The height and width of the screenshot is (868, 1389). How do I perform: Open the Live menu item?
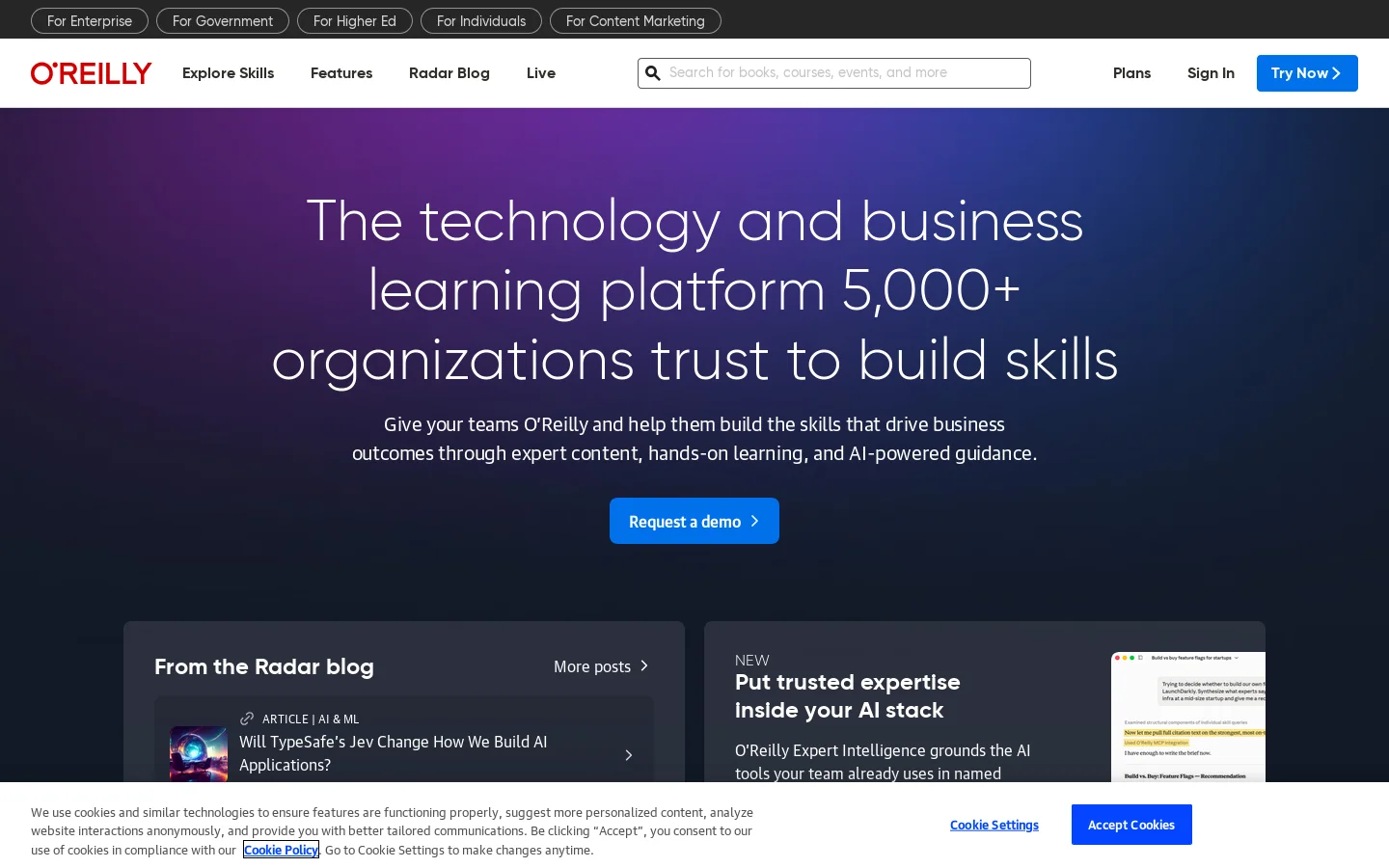[541, 73]
